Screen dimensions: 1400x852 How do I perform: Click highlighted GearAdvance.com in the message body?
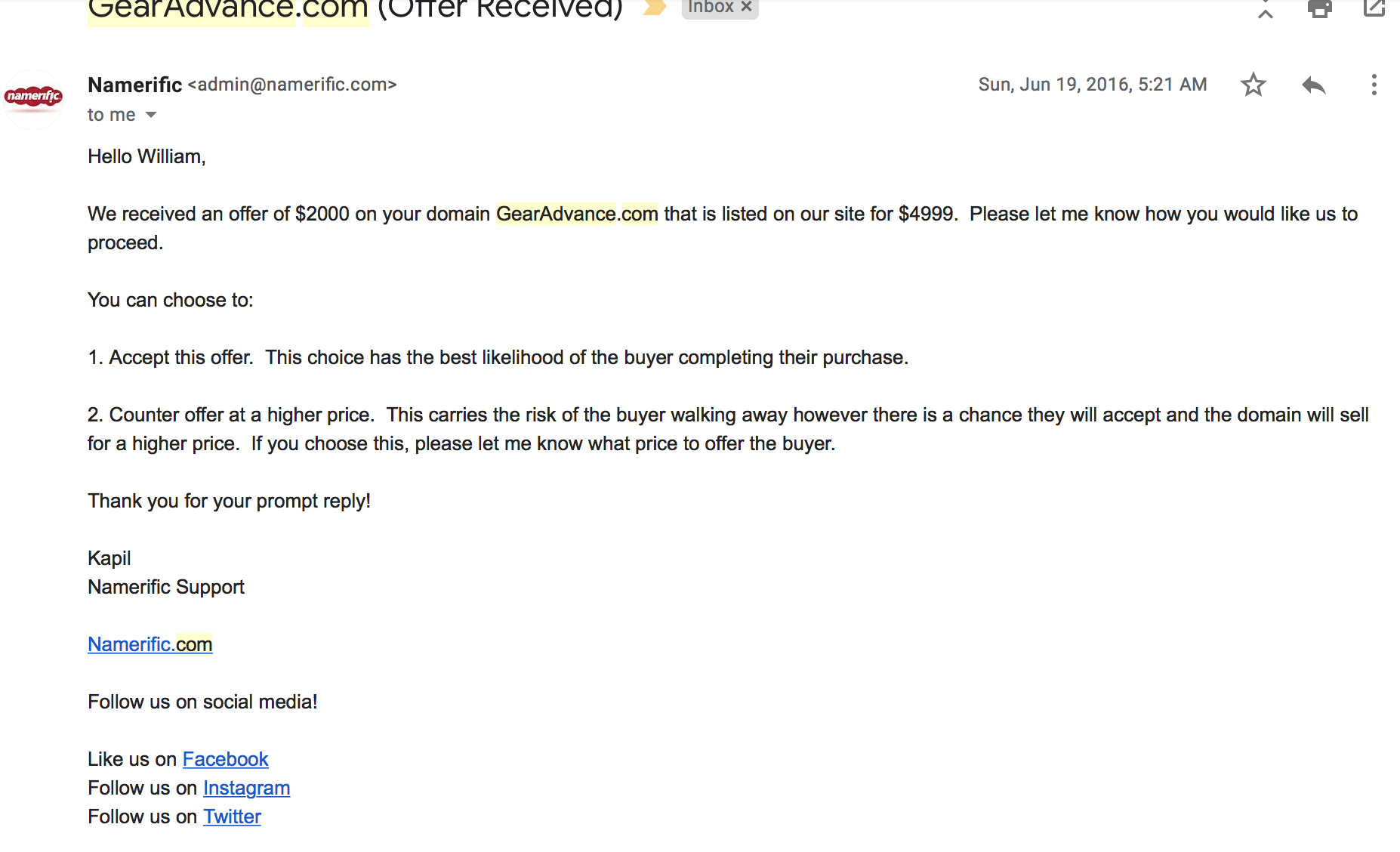click(577, 214)
